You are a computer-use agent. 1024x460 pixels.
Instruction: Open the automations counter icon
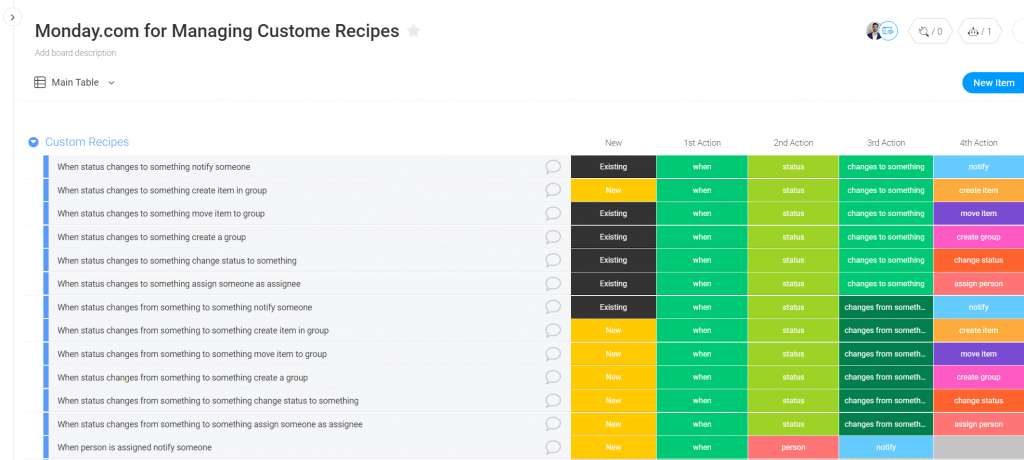(979, 31)
